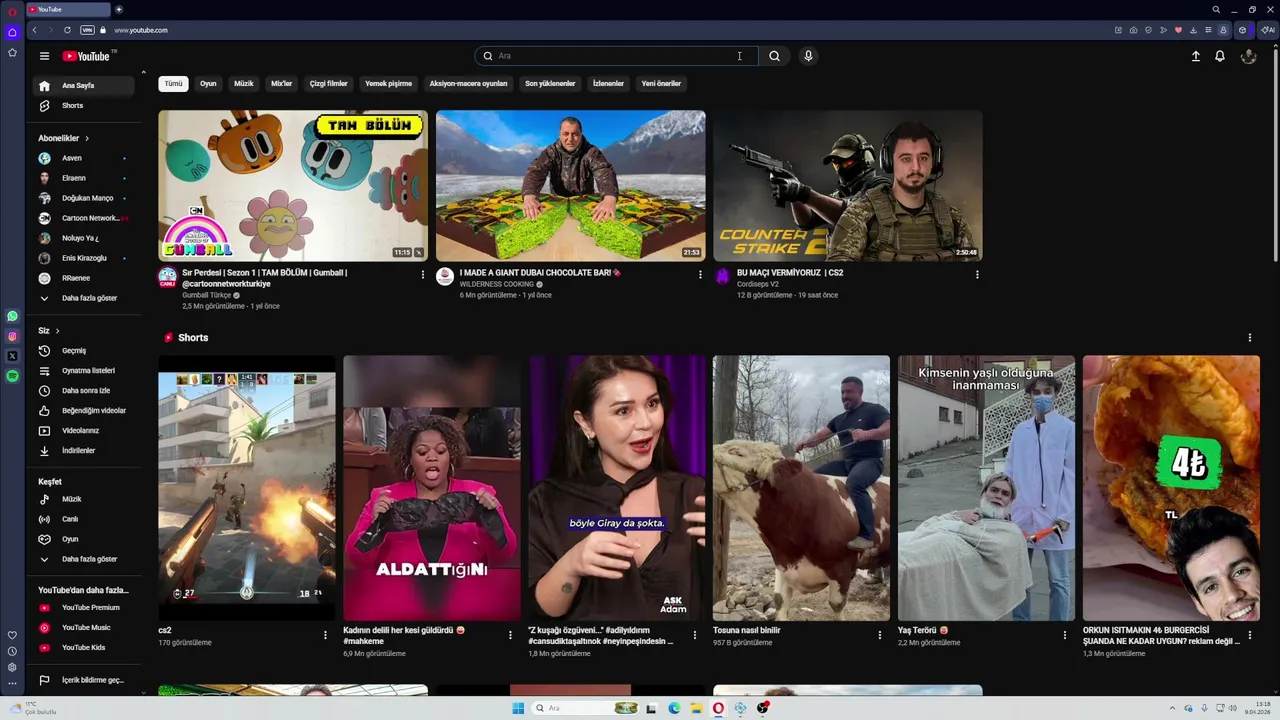Open the VPN badge in address bar
The width and height of the screenshot is (1280, 720).
coord(87,30)
